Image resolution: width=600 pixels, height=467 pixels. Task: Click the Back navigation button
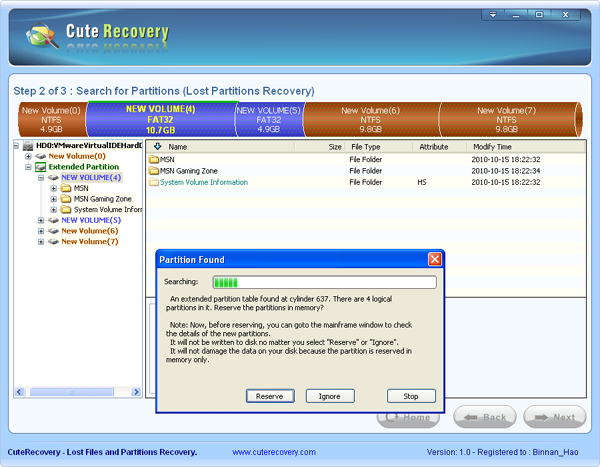tap(485, 417)
